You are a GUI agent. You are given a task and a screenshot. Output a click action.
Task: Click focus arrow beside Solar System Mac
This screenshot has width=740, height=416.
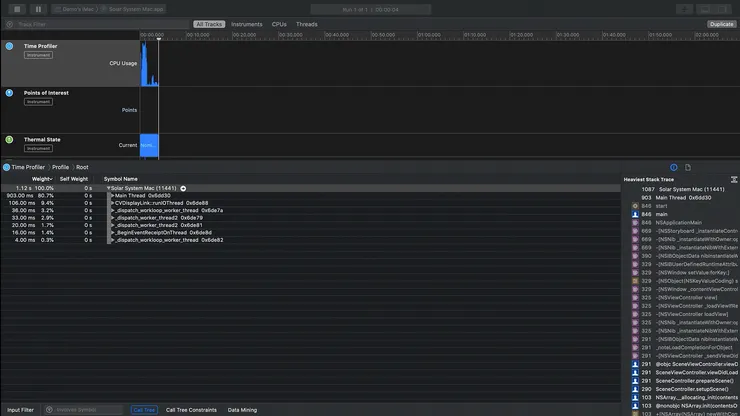[183, 188]
